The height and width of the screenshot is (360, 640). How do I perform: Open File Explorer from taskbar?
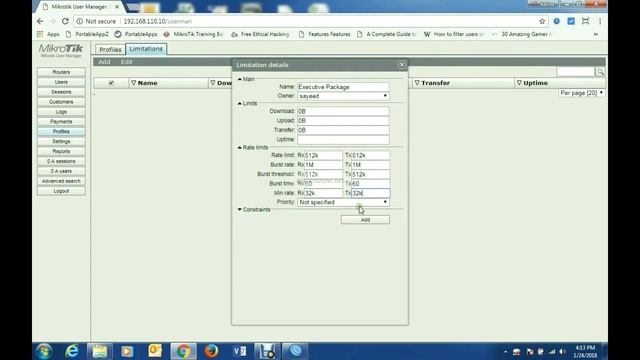(100, 351)
